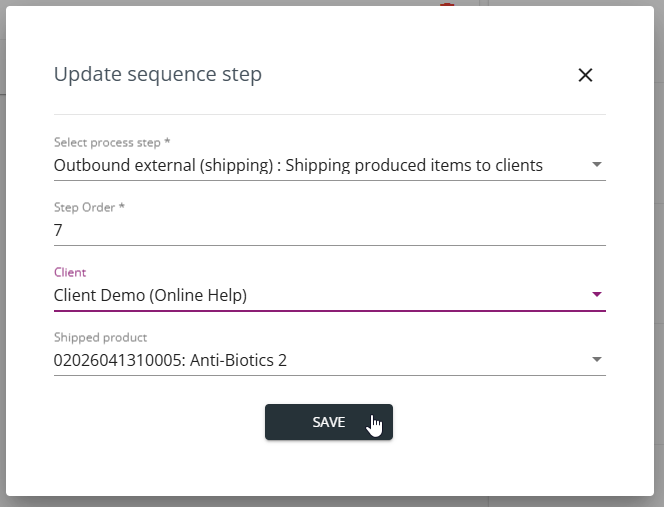Click the Client Demo (Online Help) value
Image resolution: width=664 pixels, height=507 pixels.
(150, 295)
